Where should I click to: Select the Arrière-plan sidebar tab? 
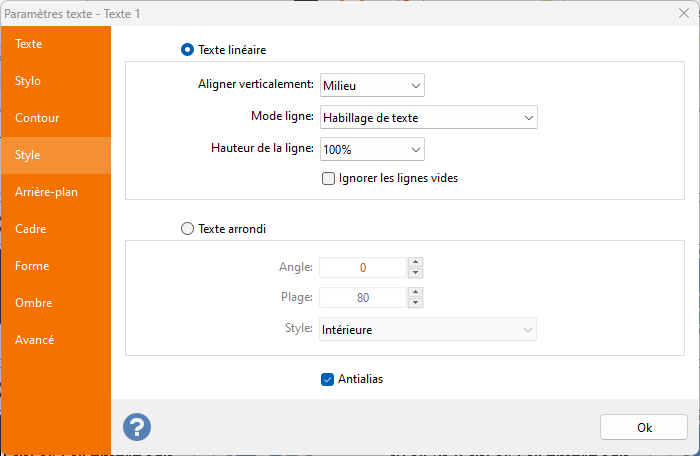pos(46,192)
